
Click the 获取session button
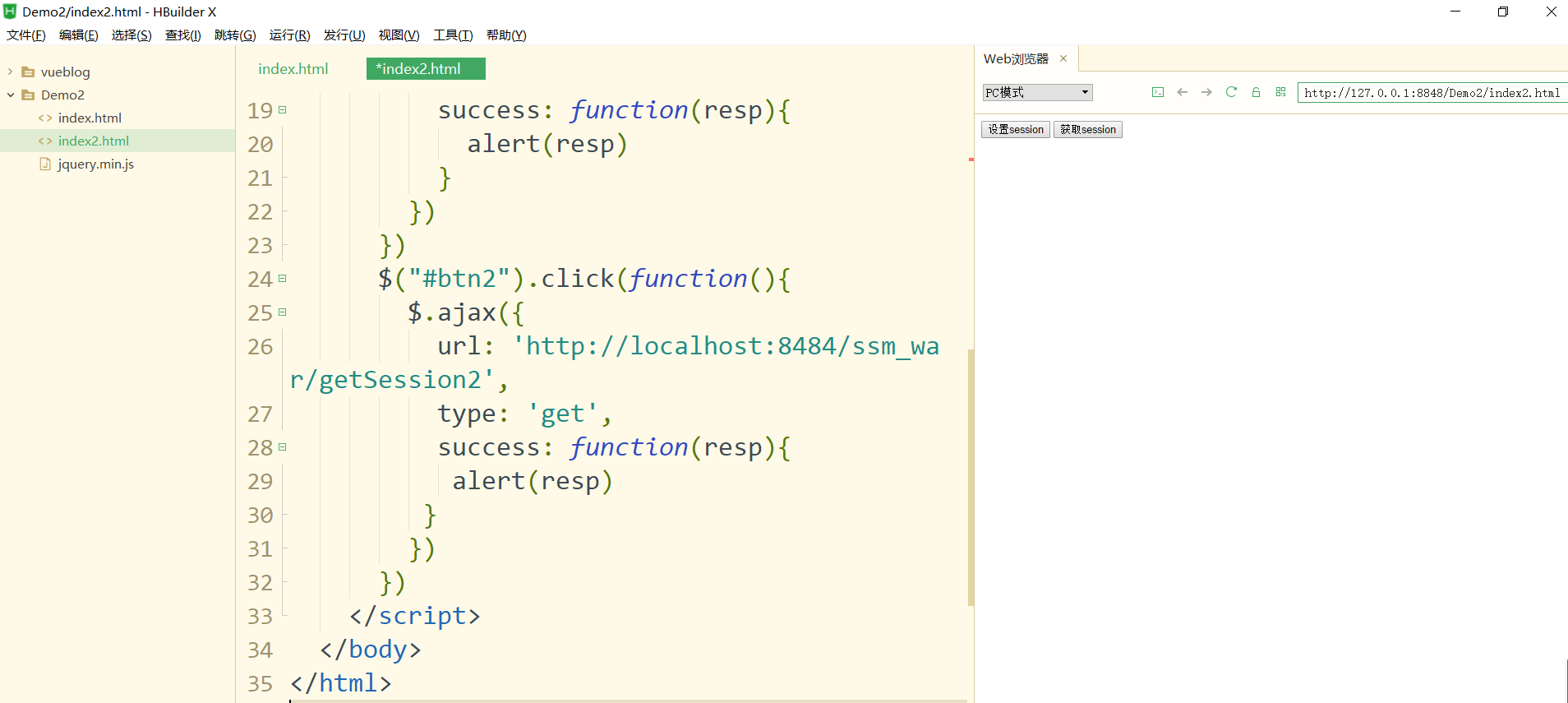[1088, 129]
